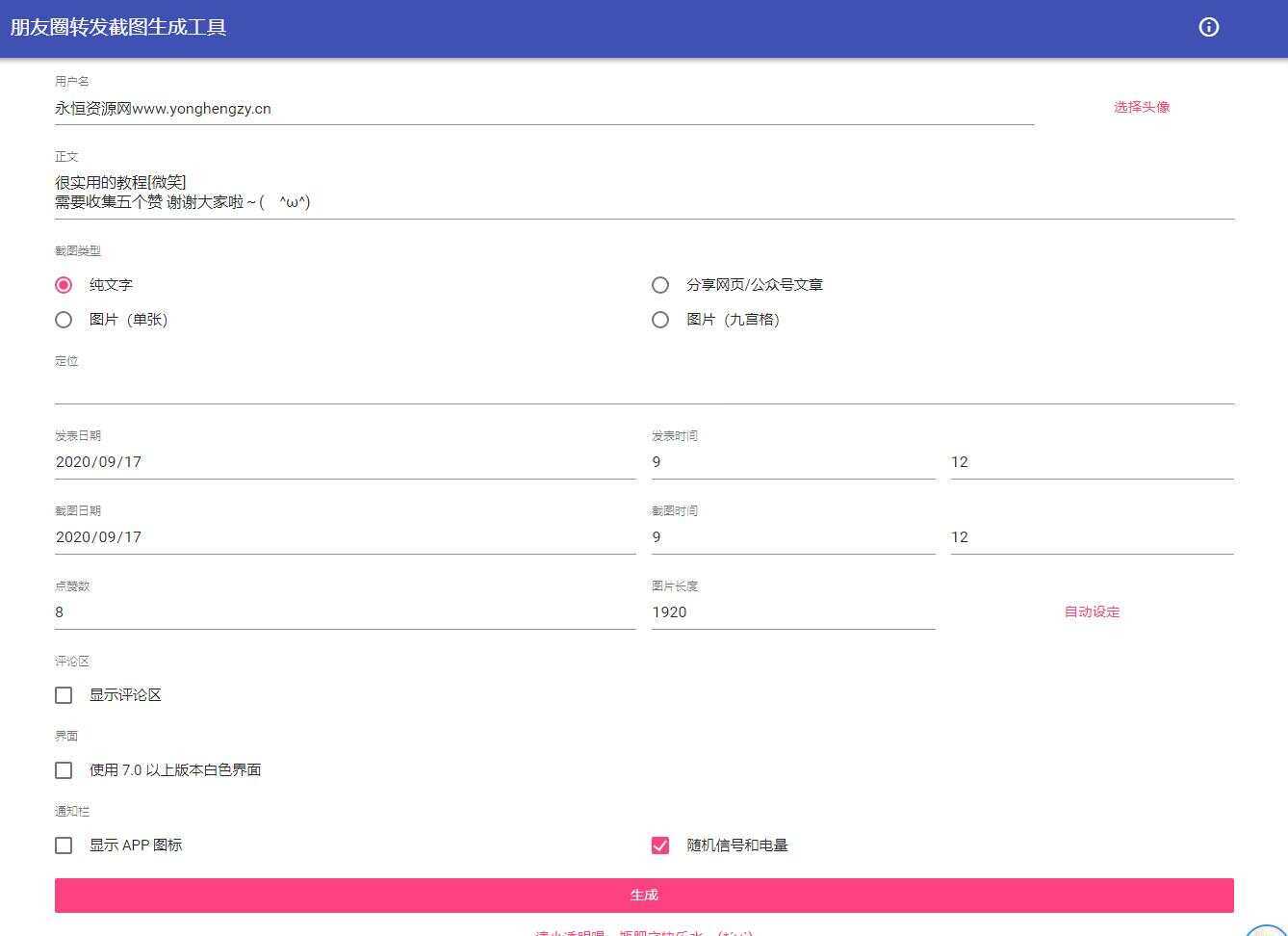Click the 自动设定 link
The width and height of the screenshot is (1288, 936).
click(x=1092, y=611)
